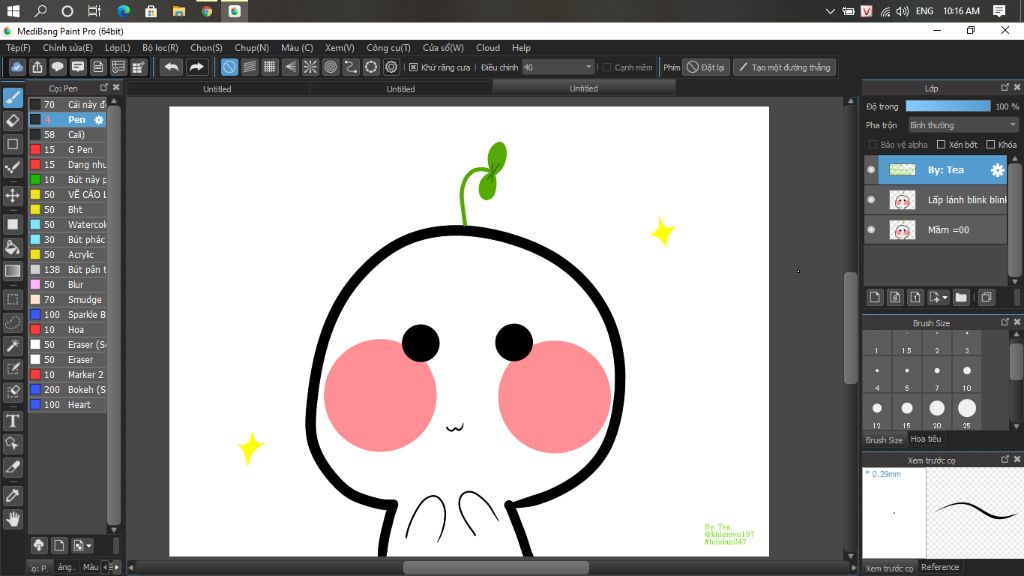Select the Lấp lánh blink blink layer thumbnail
Screen dimensions: 1024x576
point(902,200)
